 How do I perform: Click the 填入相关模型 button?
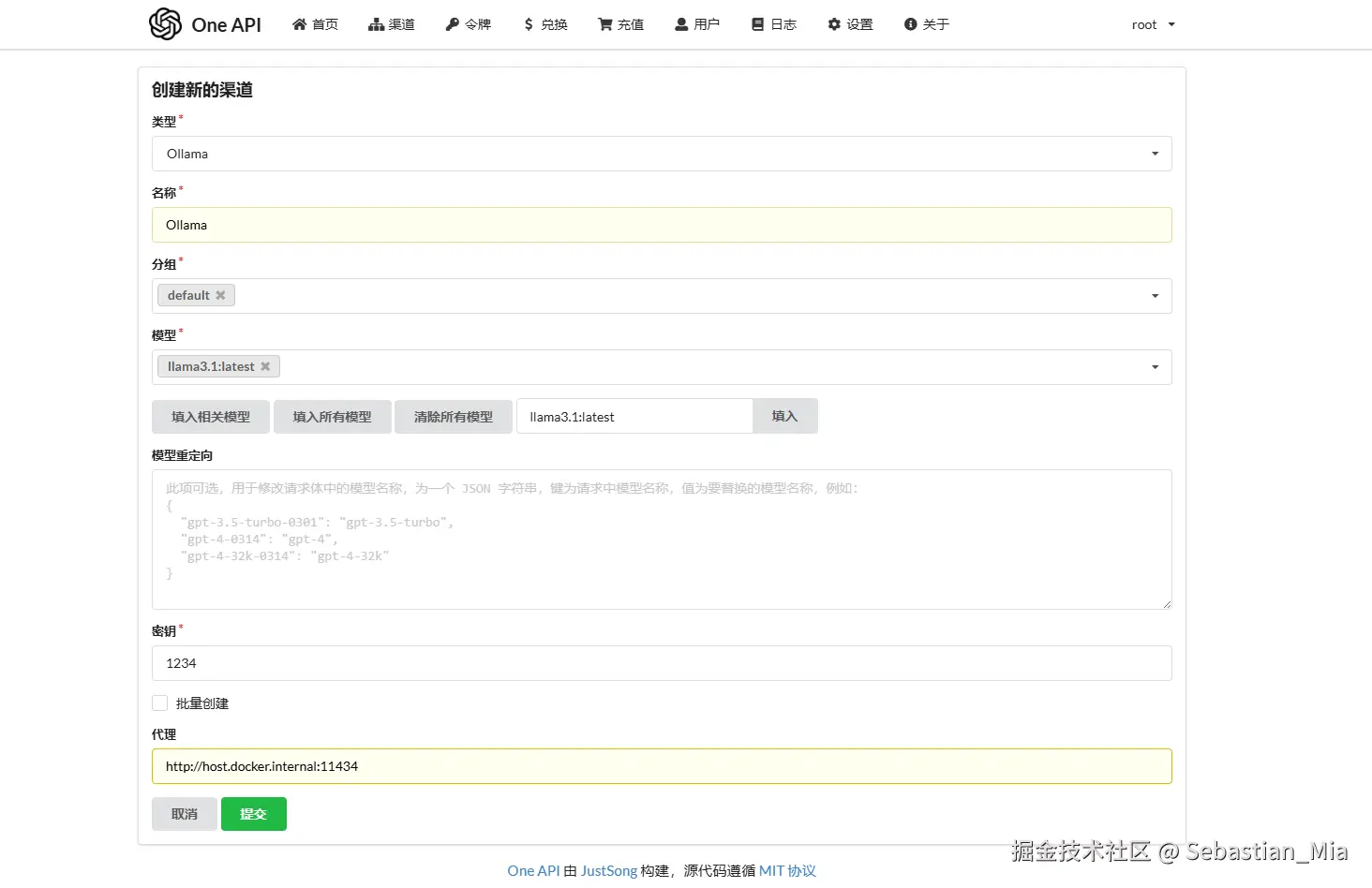click(x=210, y=416)
